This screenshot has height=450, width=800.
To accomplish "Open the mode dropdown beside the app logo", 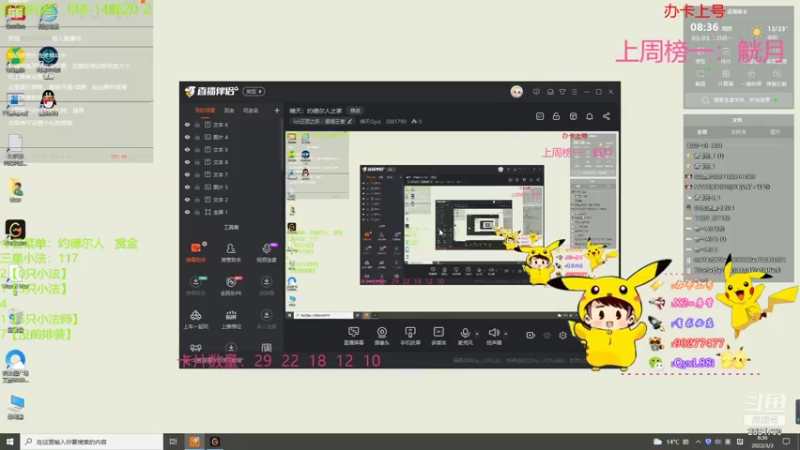I will click(x=254, y=92).
